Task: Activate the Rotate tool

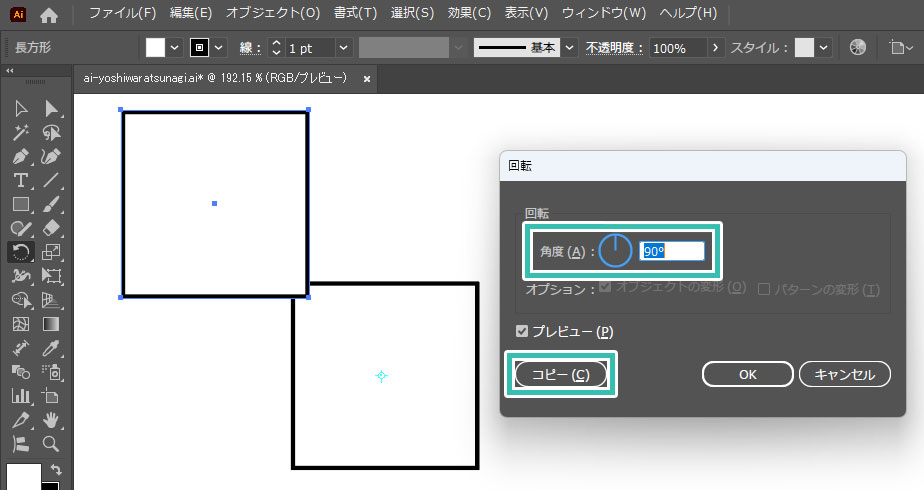Action: [x=20, y=252]
